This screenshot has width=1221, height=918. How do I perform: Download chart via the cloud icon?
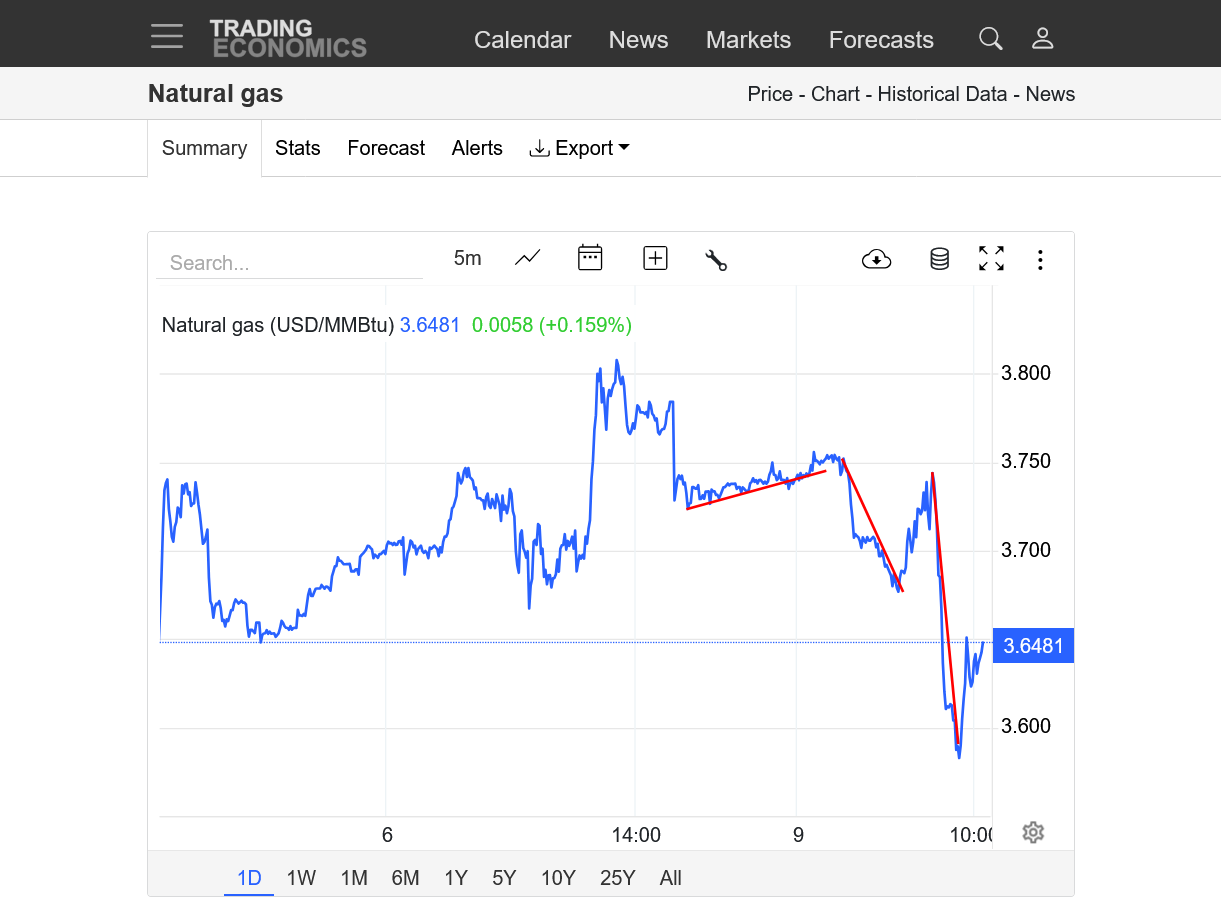(x=877, y=259)
